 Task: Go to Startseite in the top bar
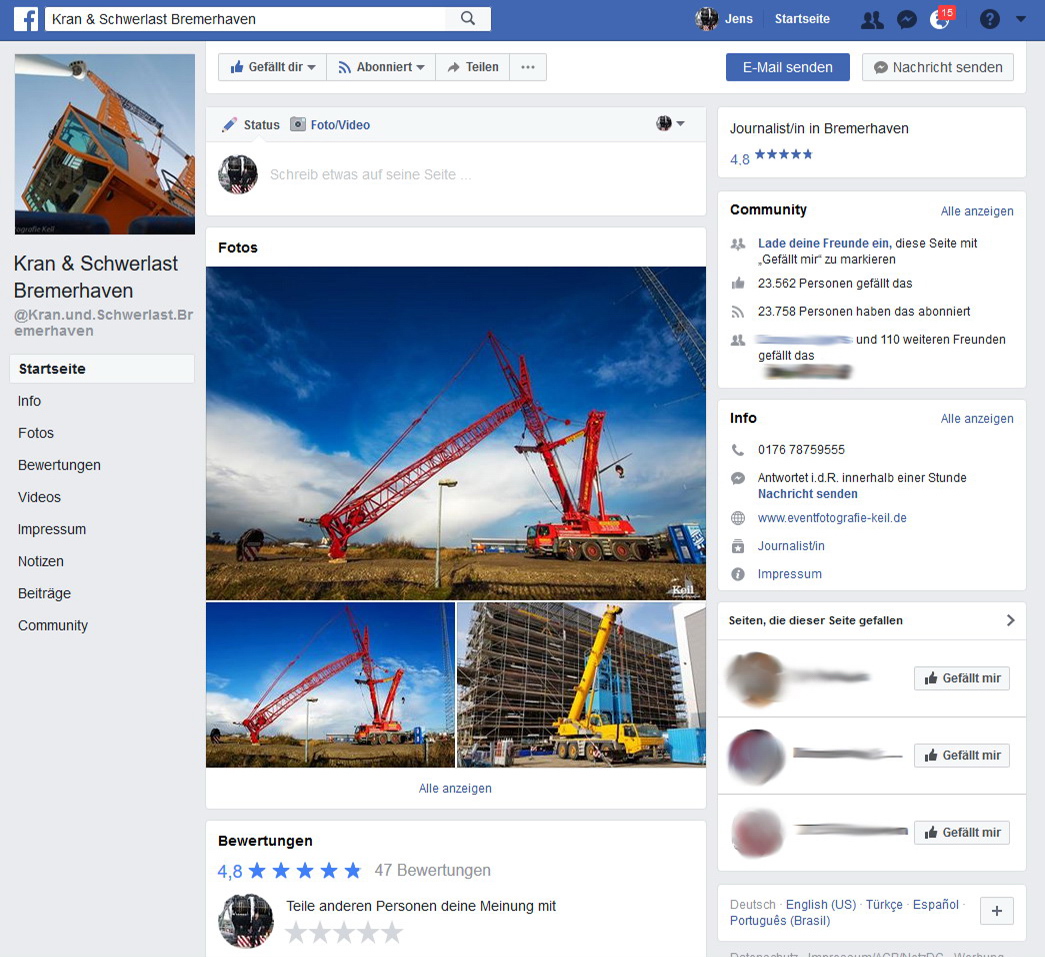coord(802,19)
